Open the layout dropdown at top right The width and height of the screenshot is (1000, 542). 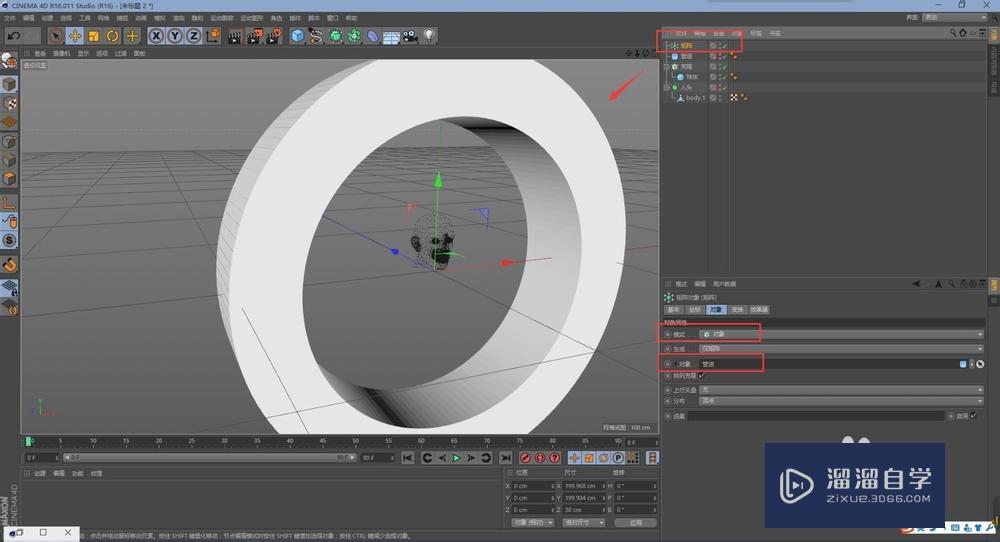tap(955, 18)
